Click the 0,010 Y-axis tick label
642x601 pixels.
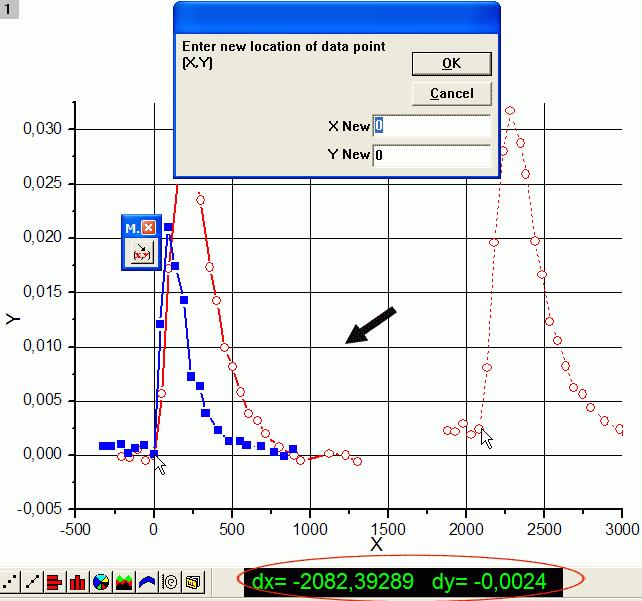(x=42, y=346)
